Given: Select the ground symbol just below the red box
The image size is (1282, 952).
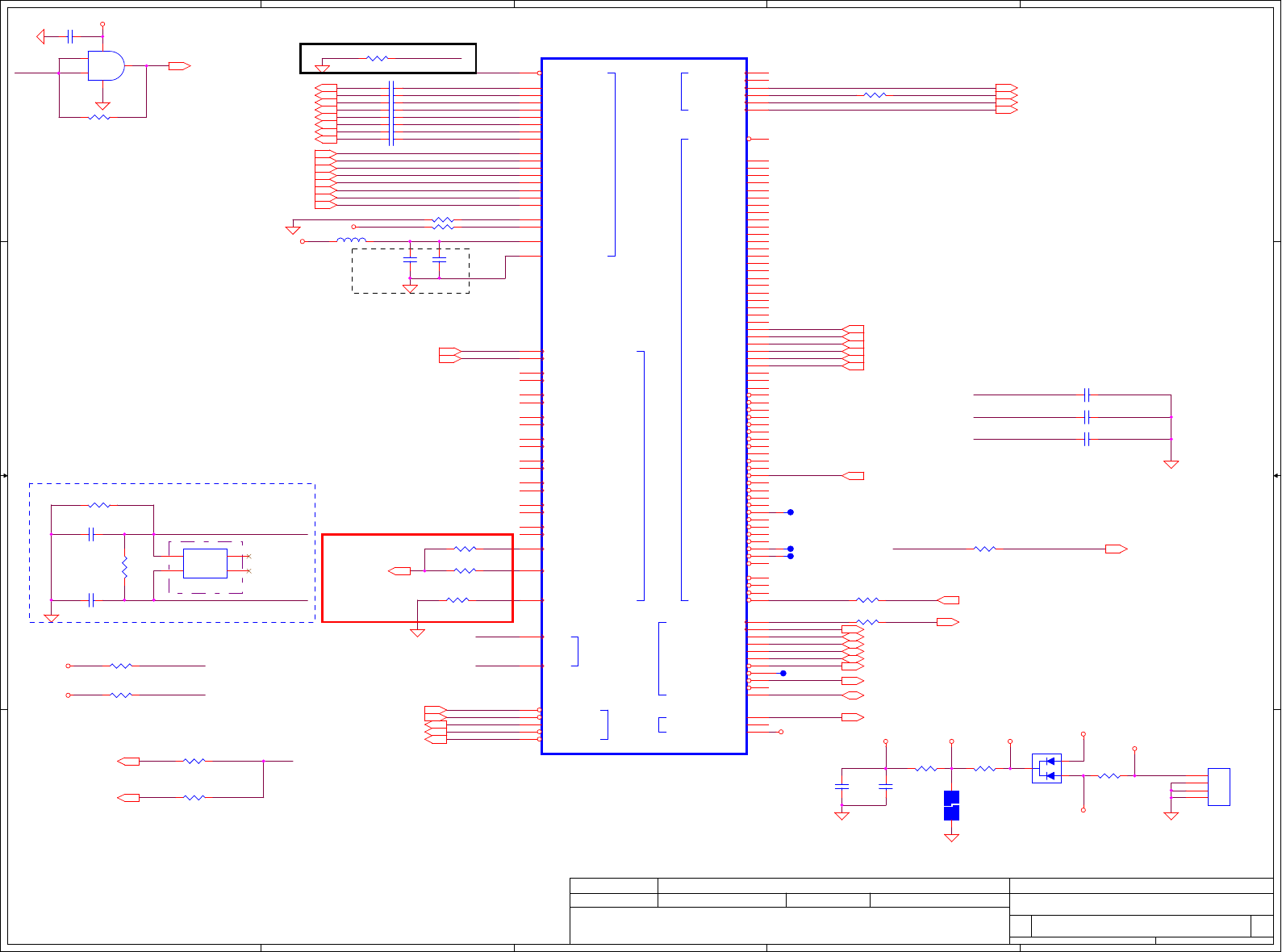Looking at the screenshot, I should pyautogui.click(x=417, y=633).
